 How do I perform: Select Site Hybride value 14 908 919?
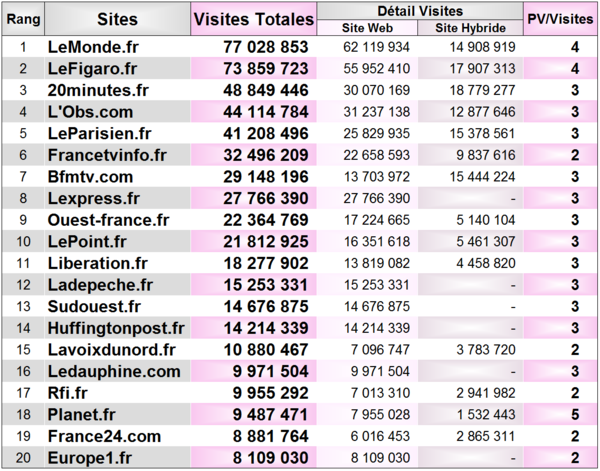click(x=482, y=47)
